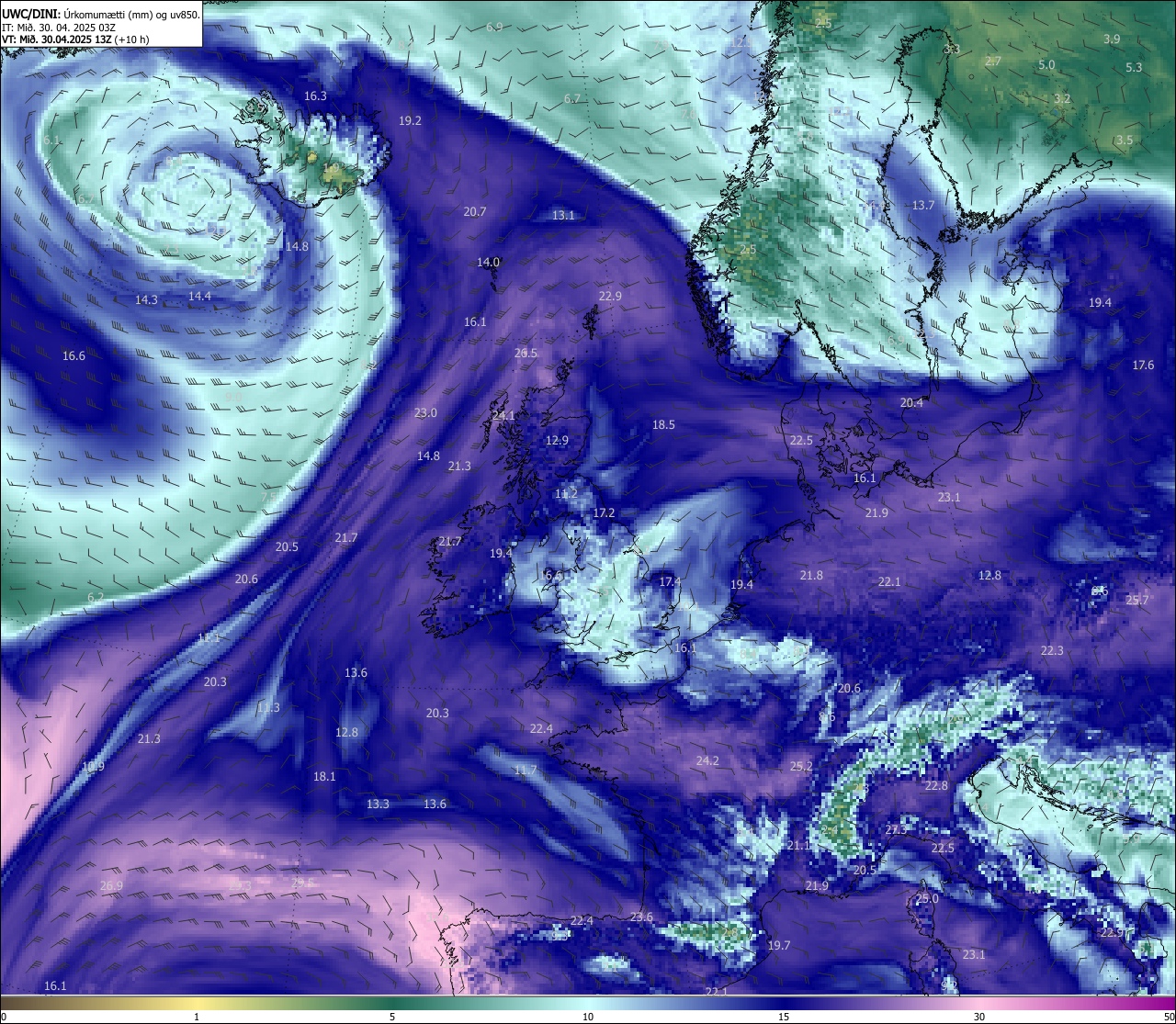Click the 25.7 value at the right edge

(x=1137, y=600)
